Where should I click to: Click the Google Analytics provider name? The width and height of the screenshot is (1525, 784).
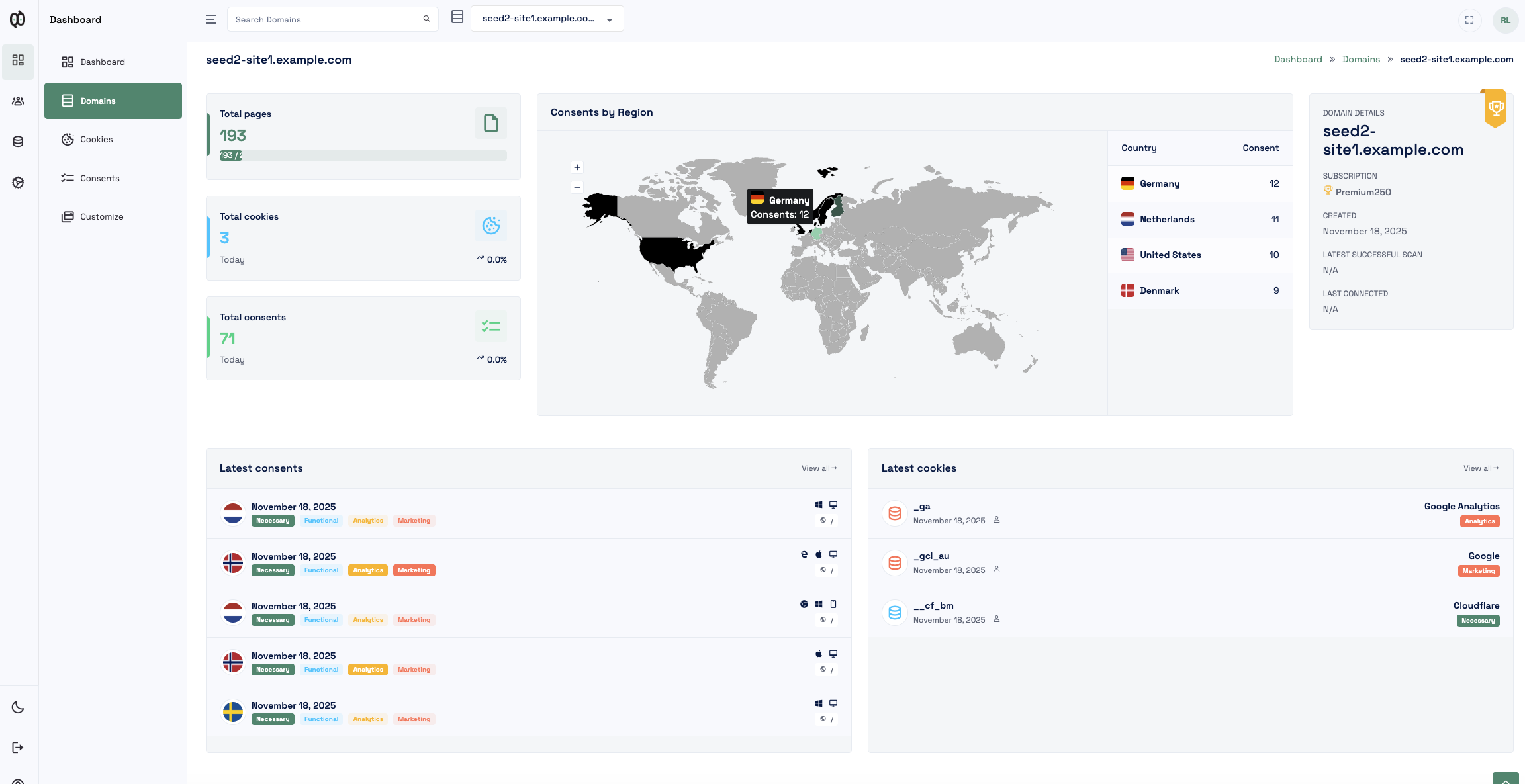click(x=1462, y=507)
